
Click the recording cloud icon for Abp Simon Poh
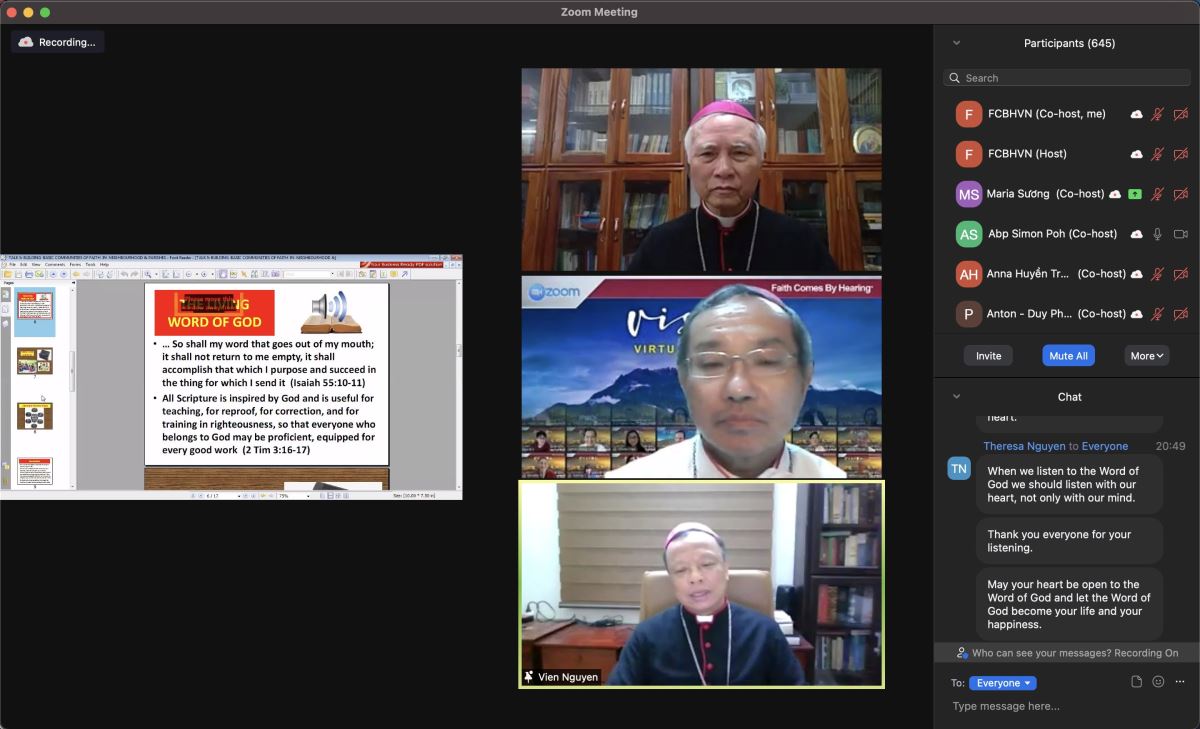[x=1137, y=234]
